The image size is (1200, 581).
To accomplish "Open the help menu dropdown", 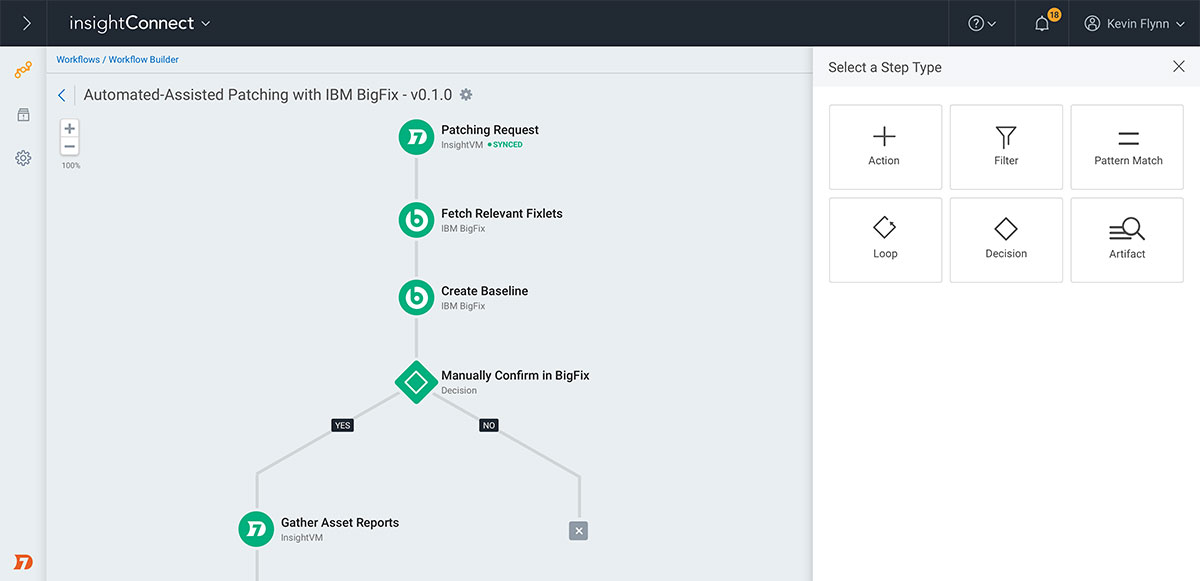I will [x=982, y=24].
